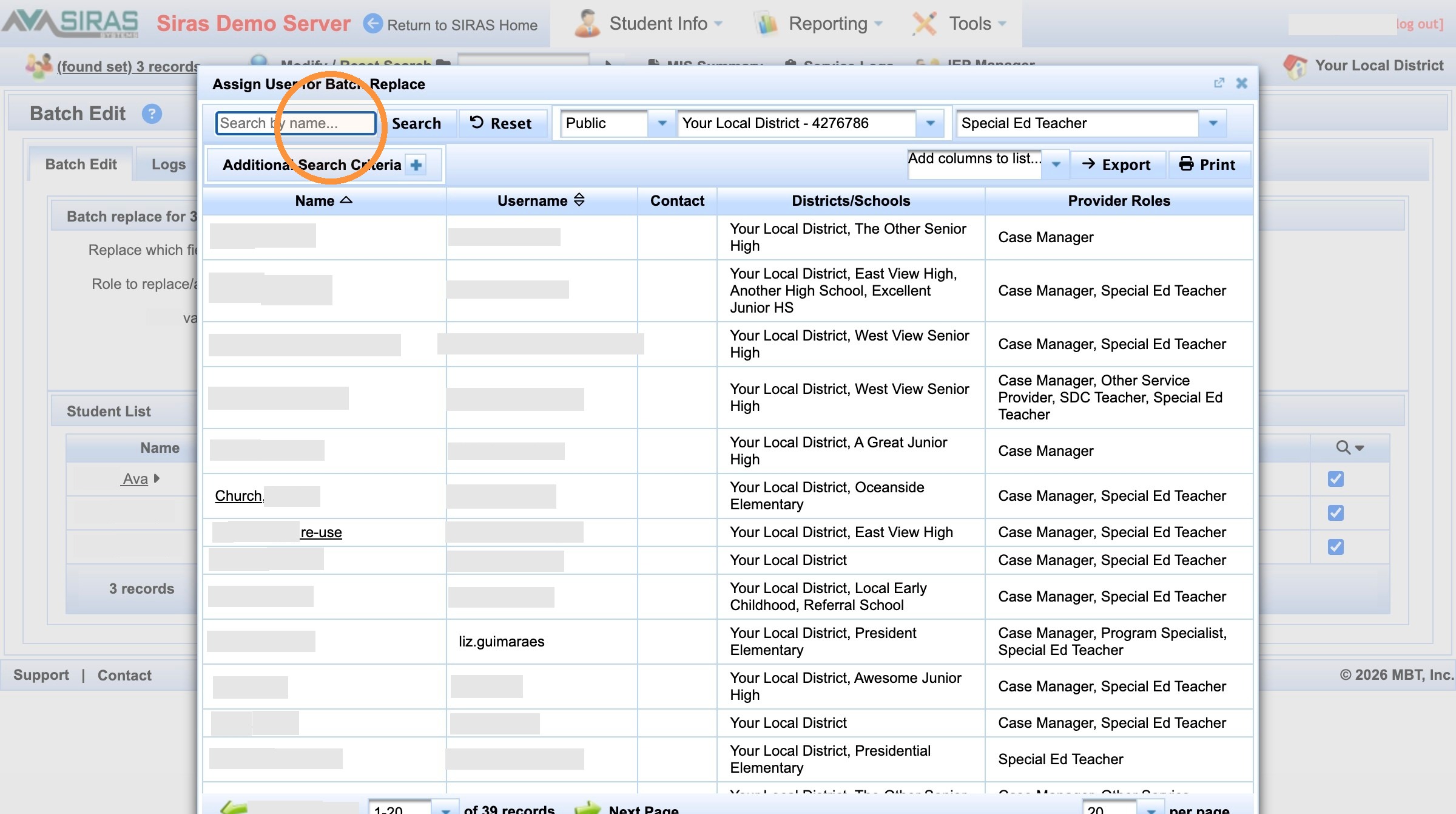Click Return to SIRAS Home link

[462, 25]
